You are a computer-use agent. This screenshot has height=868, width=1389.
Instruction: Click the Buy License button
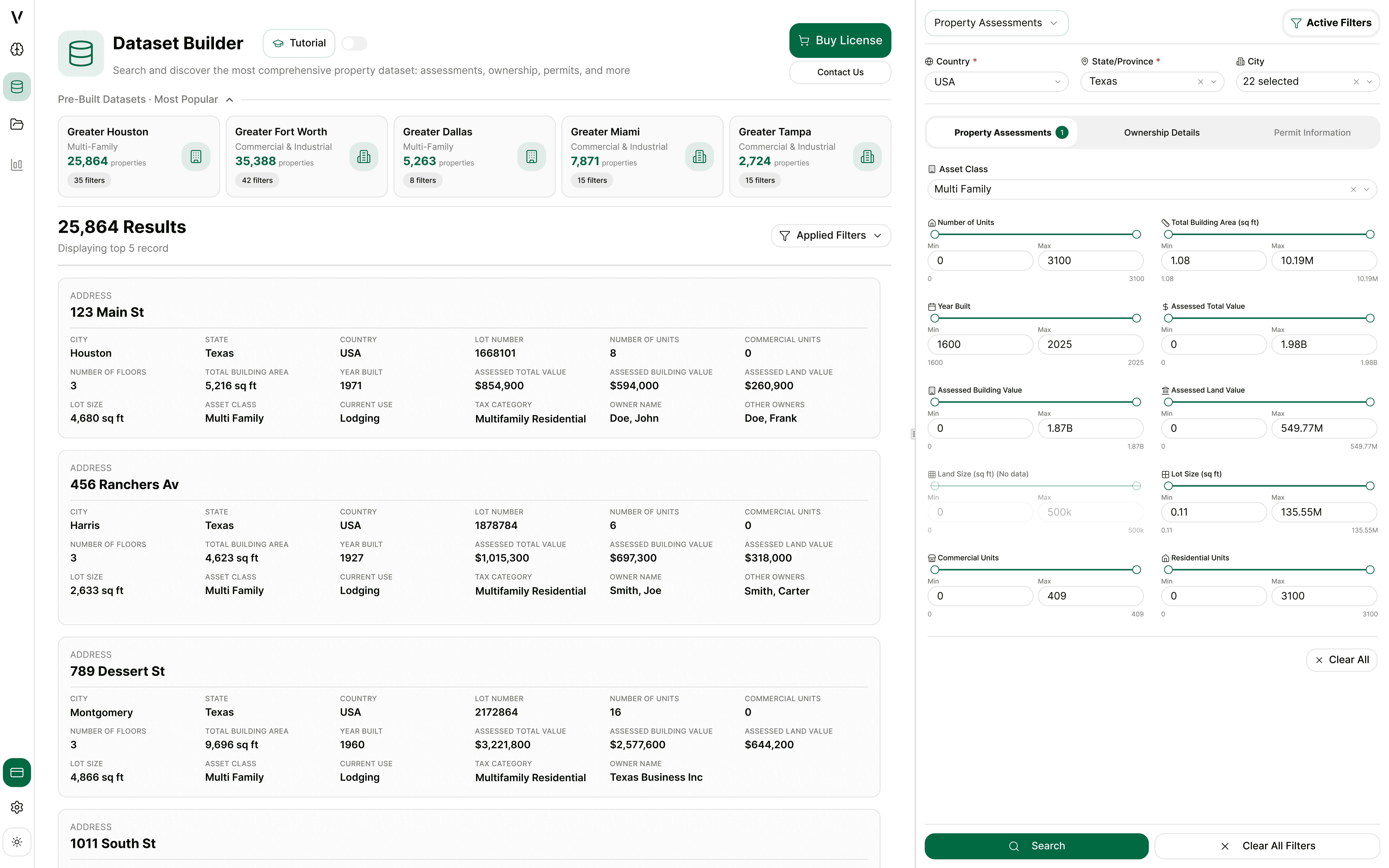click(840, 40)
